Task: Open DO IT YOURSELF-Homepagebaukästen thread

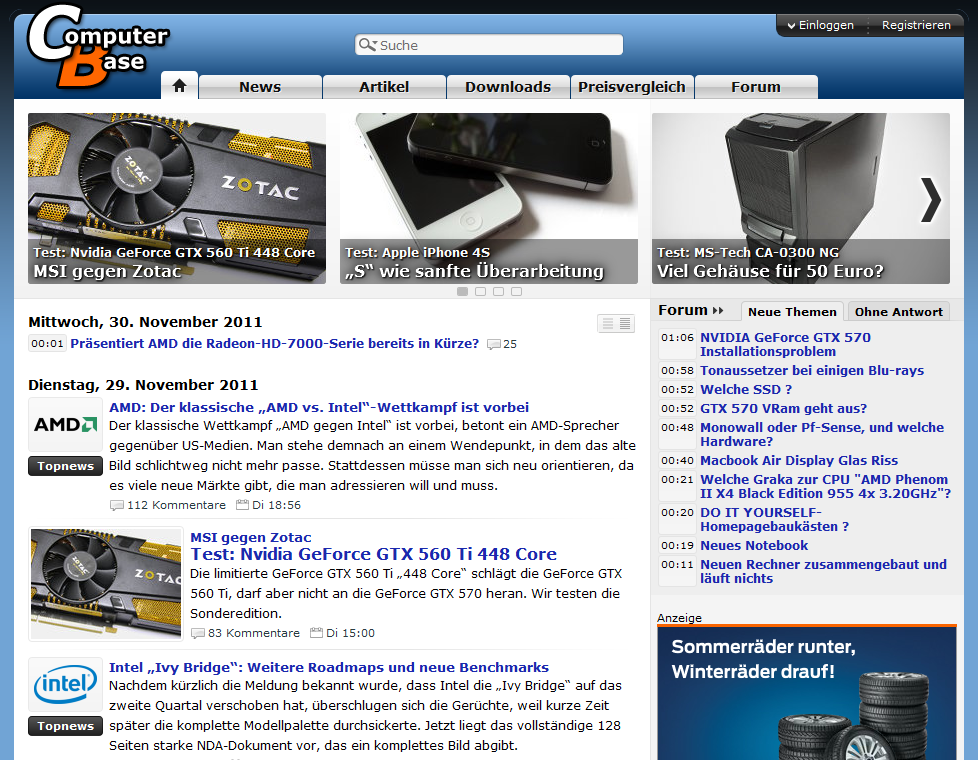Action: (x=775, y=519)
